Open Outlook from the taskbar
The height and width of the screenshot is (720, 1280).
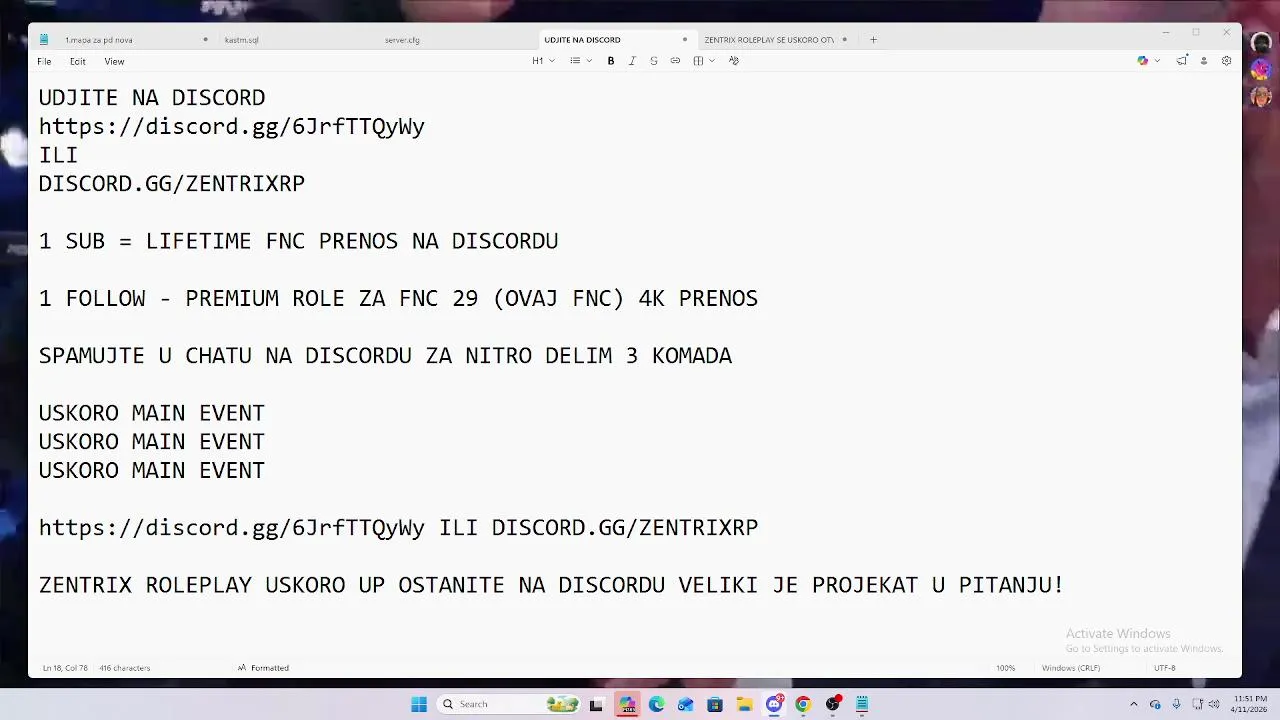click(685, 704)
